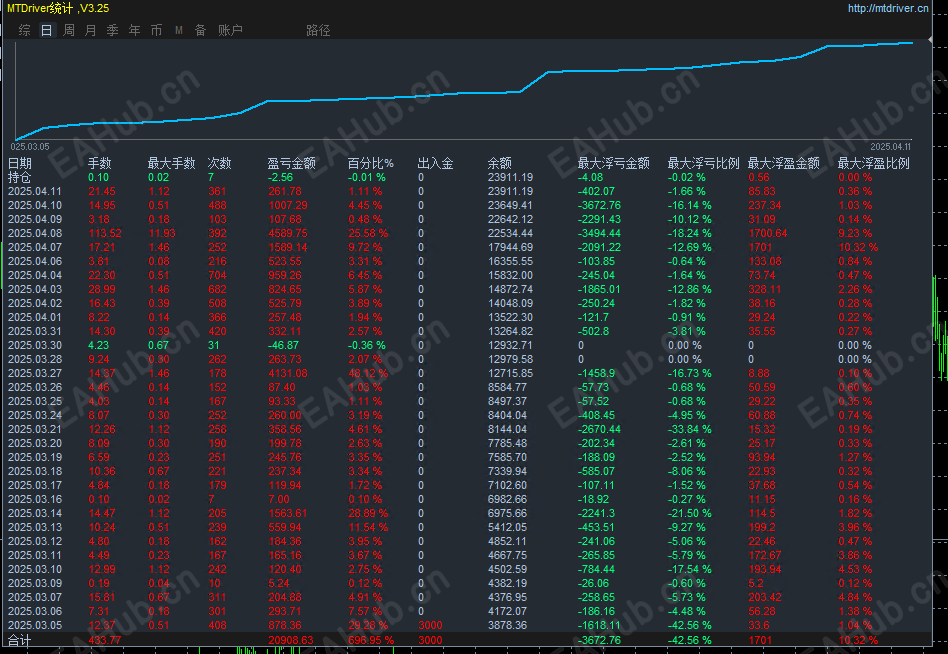Click the 433.77 total lots value

[x=105, y=640]
